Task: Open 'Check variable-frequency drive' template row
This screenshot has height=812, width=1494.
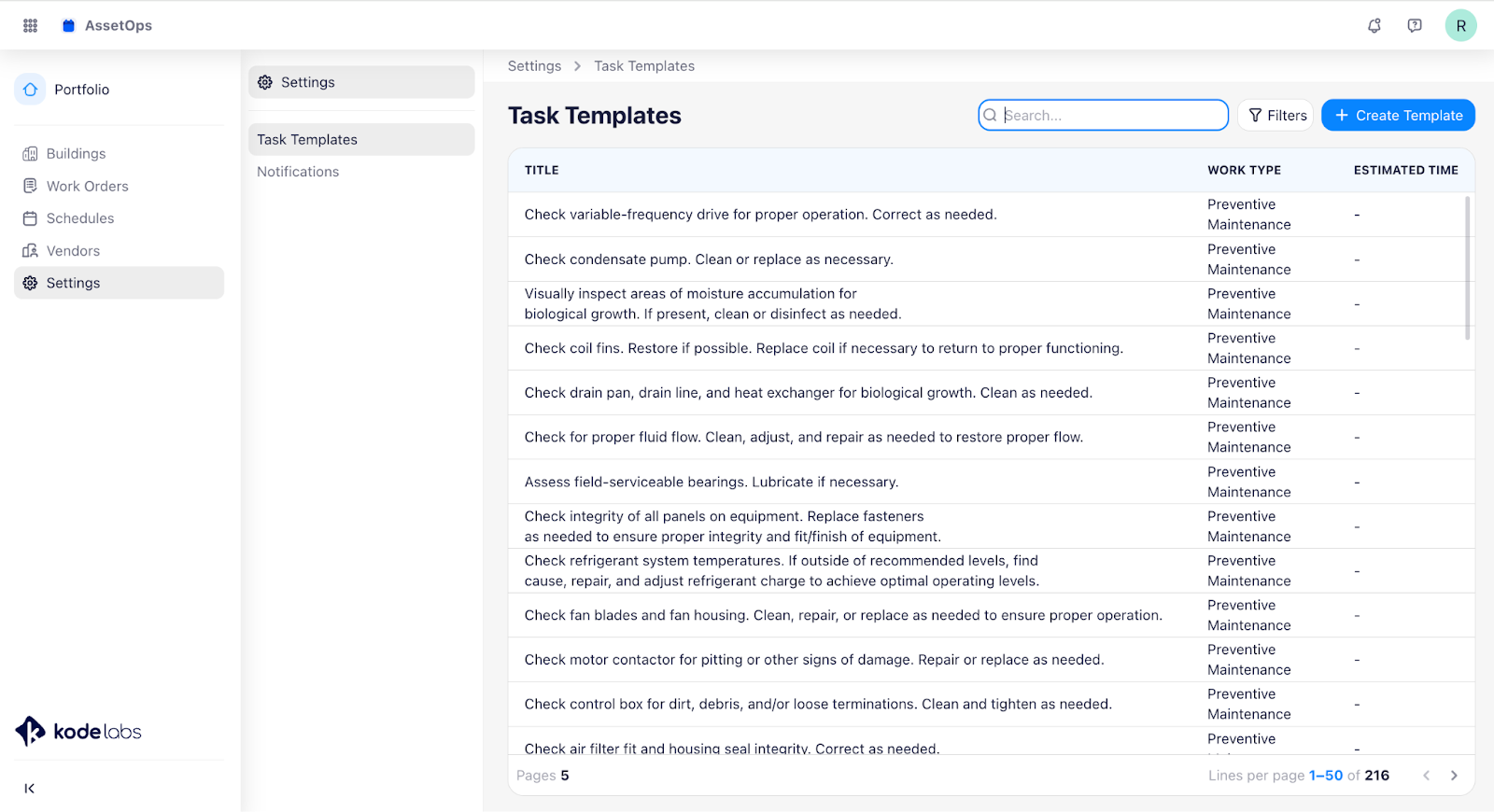Action: point(991,215)
